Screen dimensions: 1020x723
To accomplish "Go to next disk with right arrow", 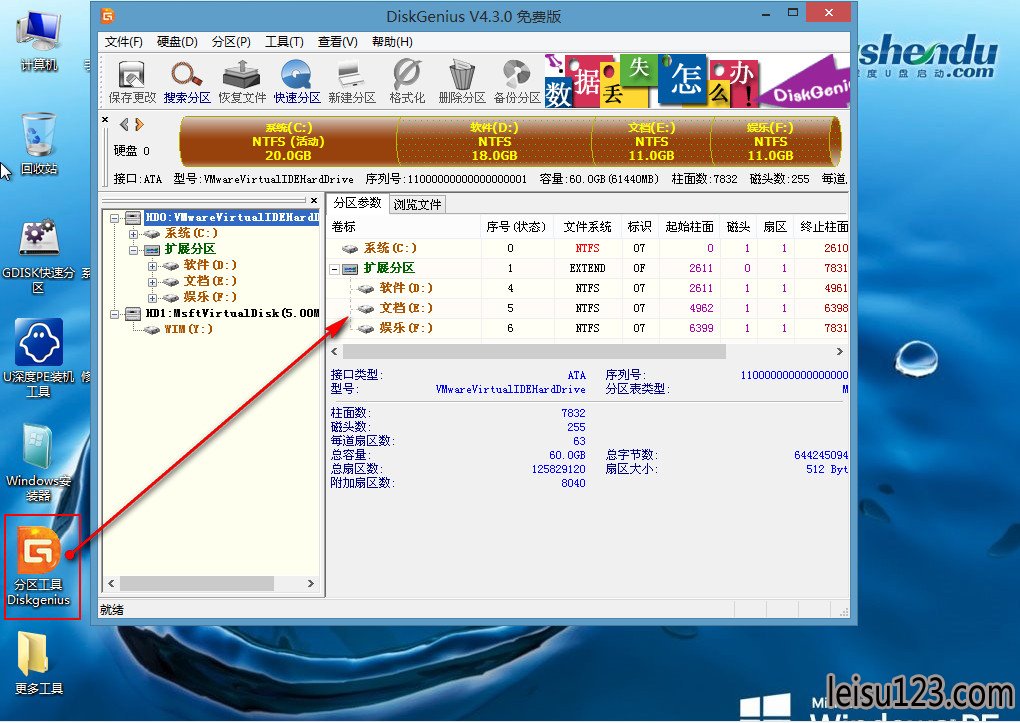I will 139,124.
